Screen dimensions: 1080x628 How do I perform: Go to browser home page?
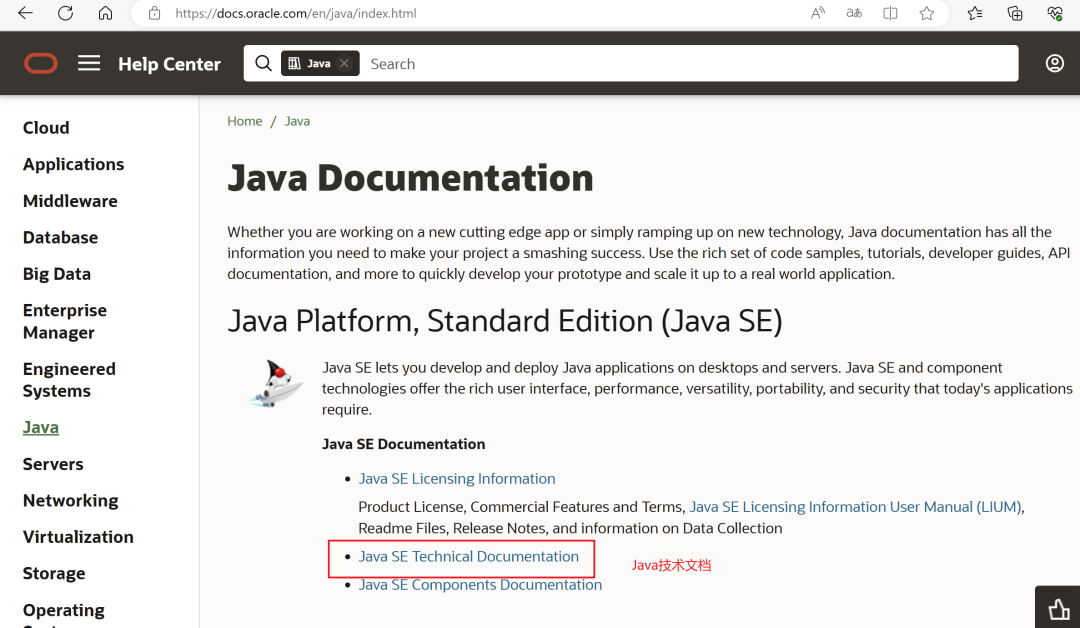click(x=105, y=13)
